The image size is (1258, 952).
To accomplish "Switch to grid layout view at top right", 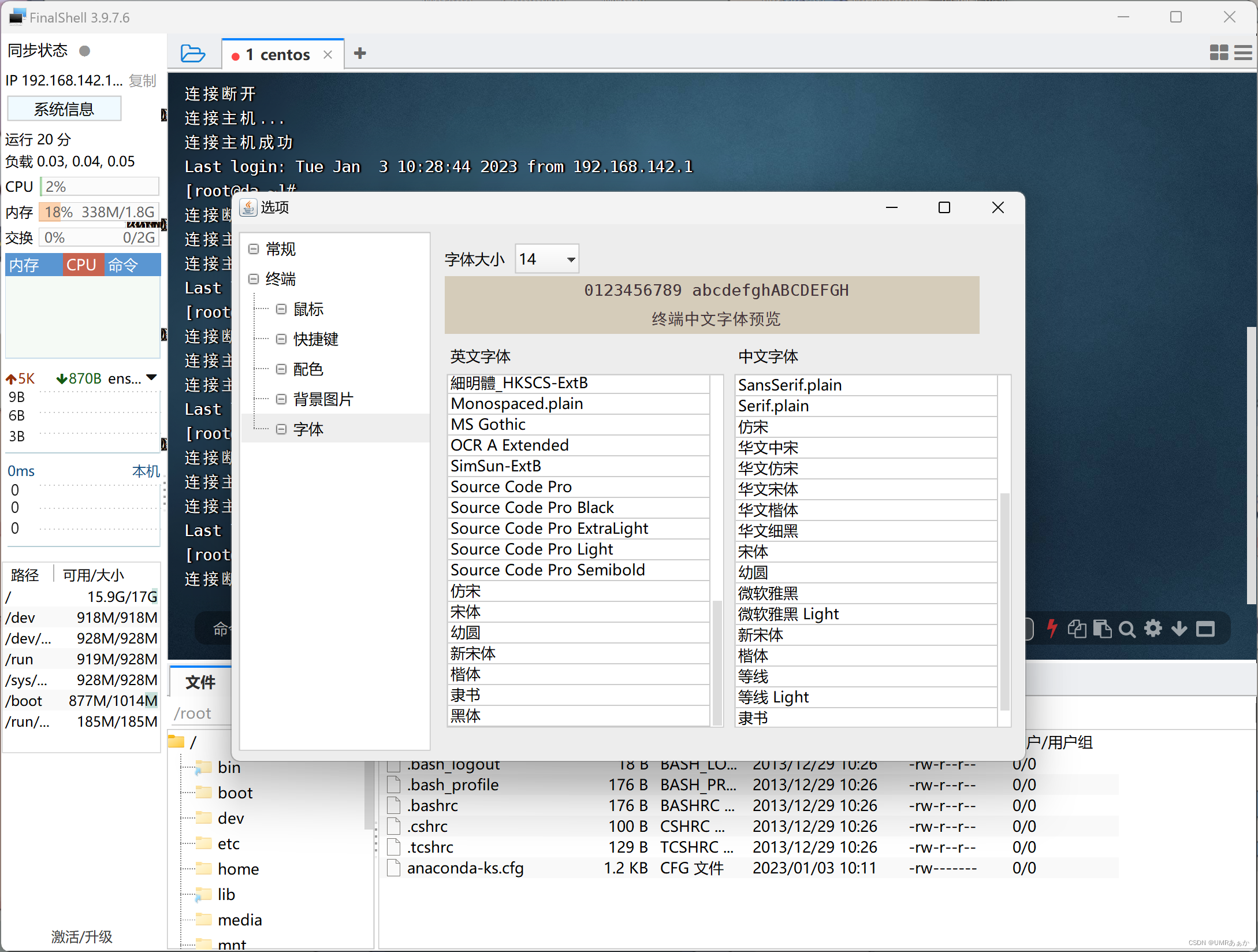I will pos(1218,53).
